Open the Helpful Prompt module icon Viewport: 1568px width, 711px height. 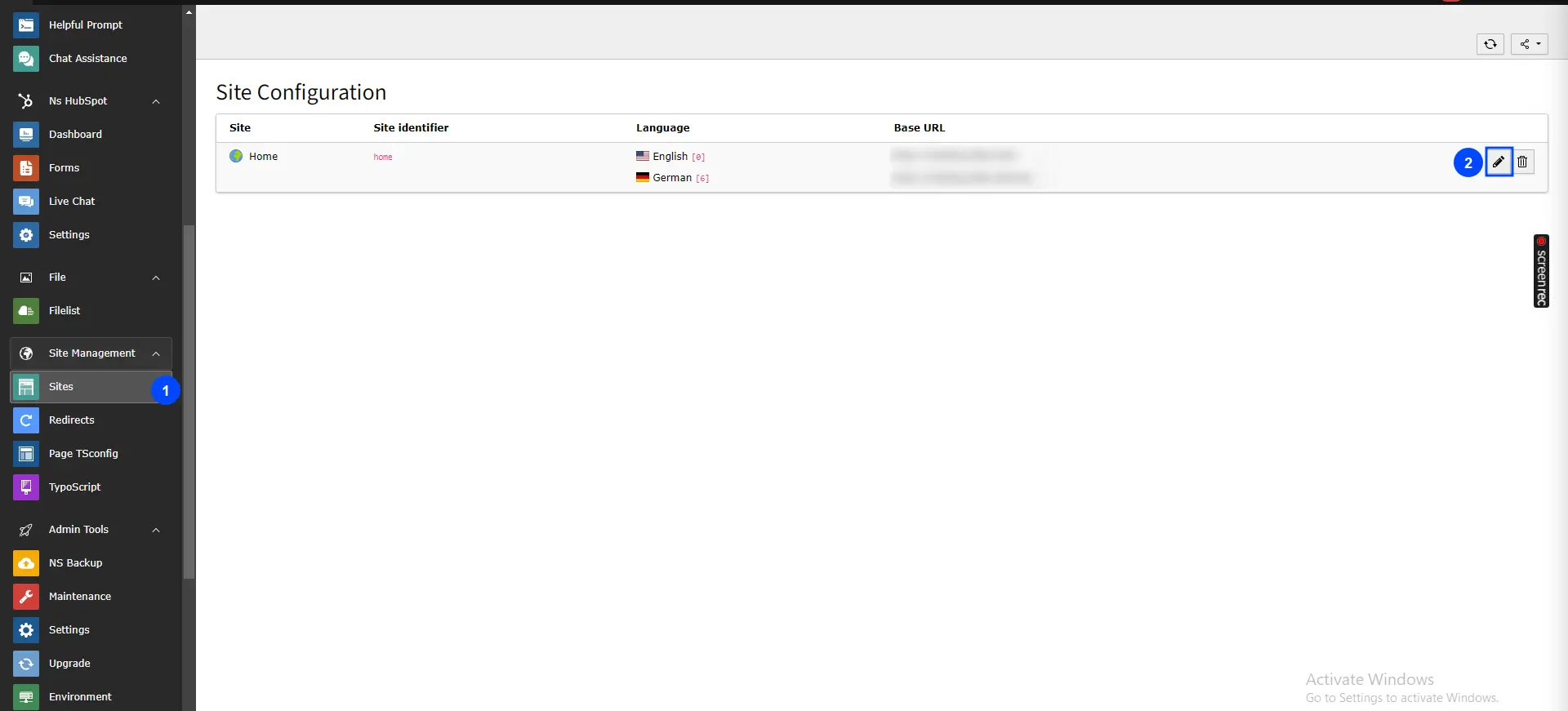point(26,25)
